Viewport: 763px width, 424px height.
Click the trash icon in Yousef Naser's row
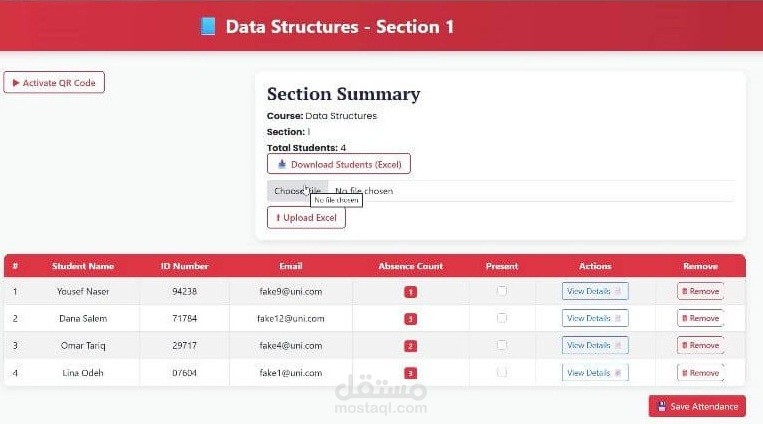tap(685, 291)
